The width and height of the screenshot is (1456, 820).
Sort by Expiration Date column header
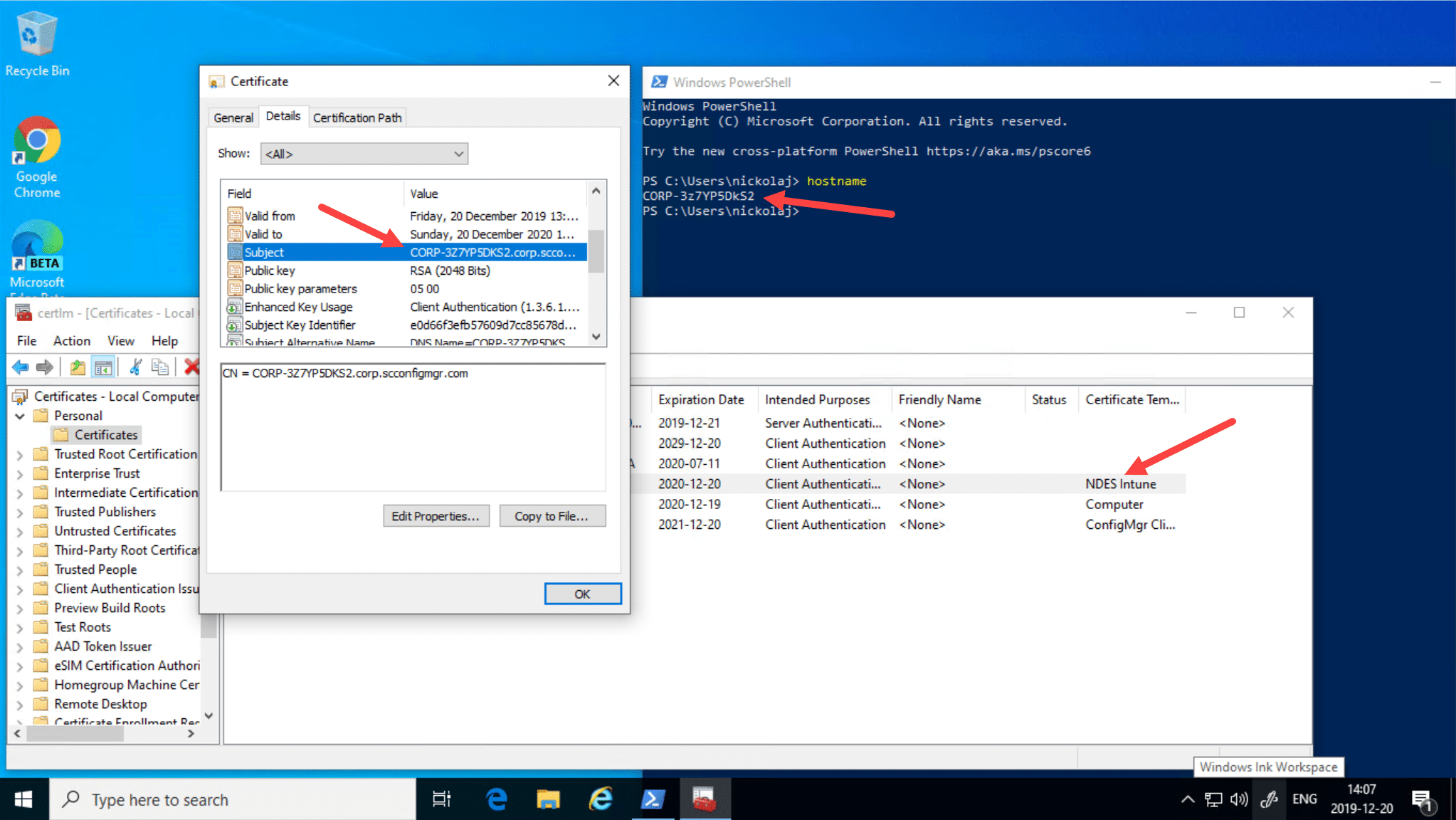point(704,399)
